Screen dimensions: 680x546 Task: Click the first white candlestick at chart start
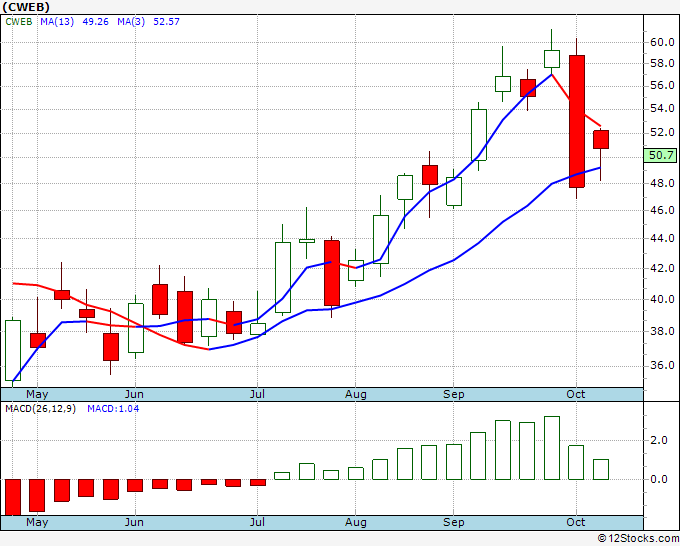pyautogui.click(x=13, y=350)
